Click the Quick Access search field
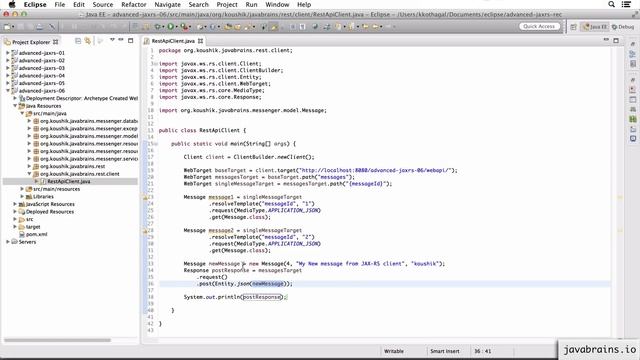 pyautogui.click(x=539, y=27)
